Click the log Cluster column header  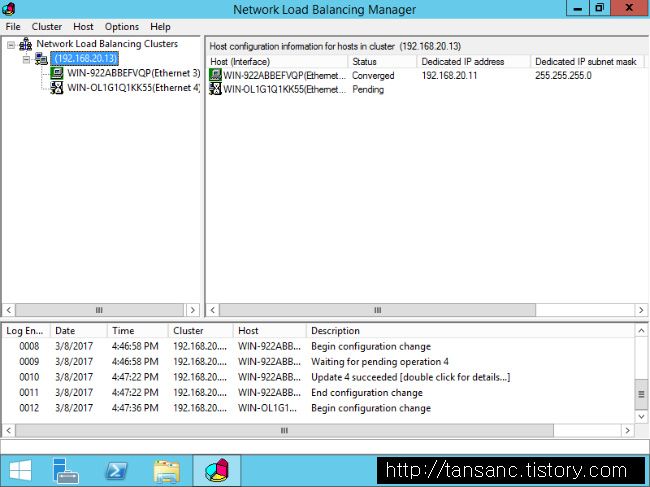(201, 331)
